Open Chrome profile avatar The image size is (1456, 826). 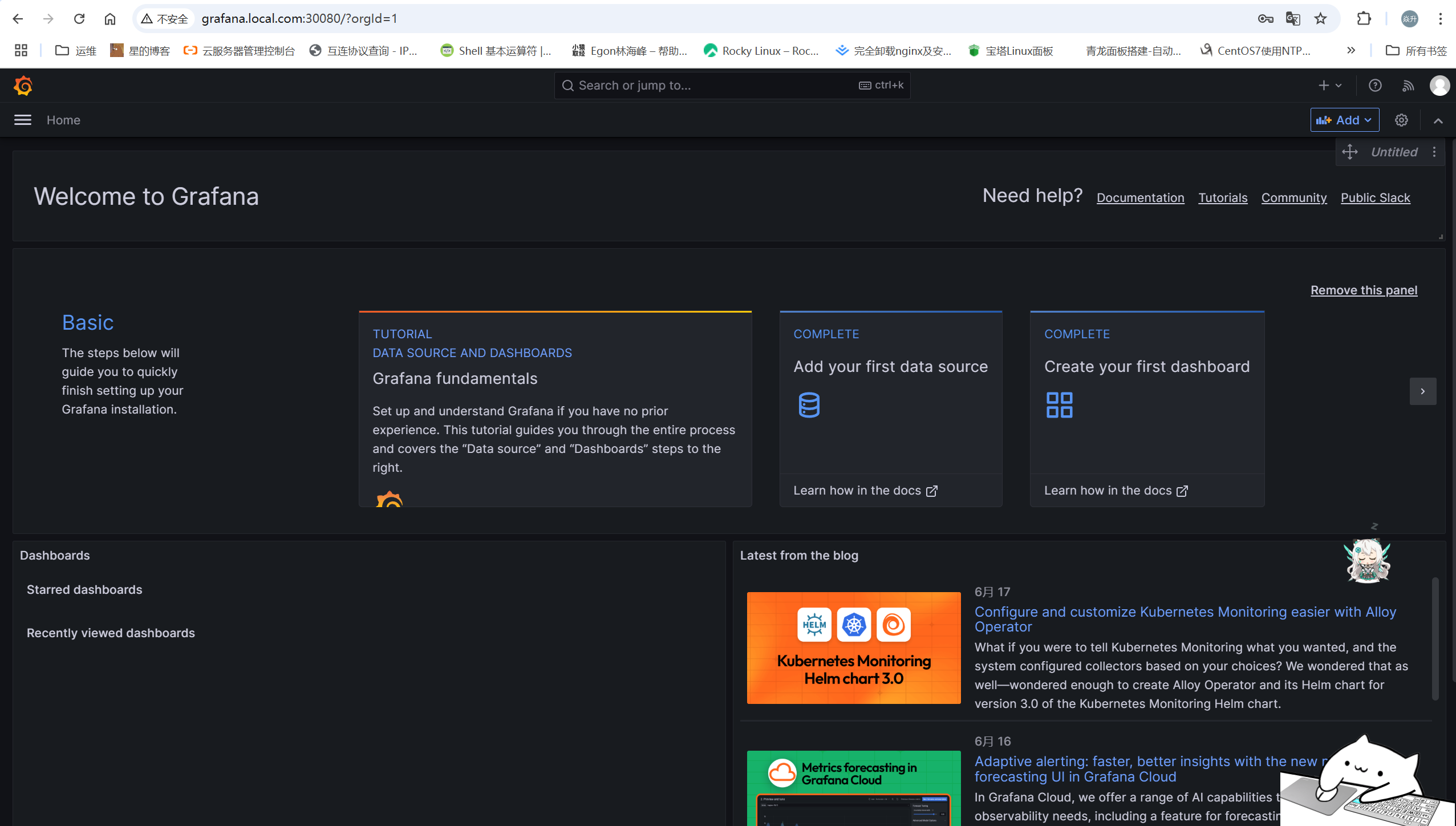[1409, 19]
